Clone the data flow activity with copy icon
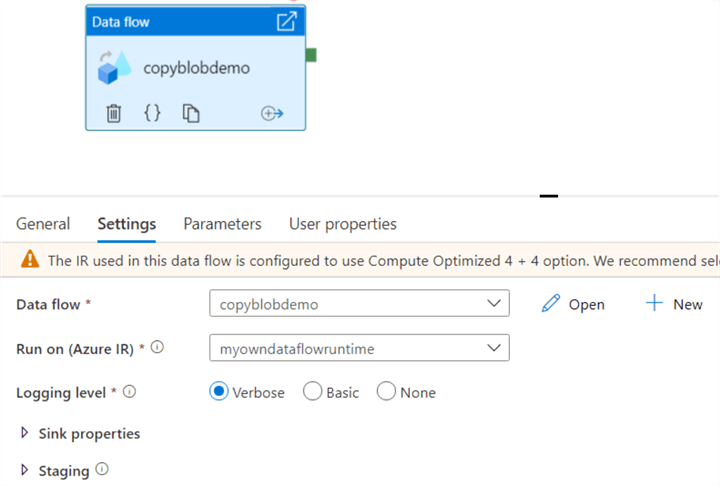Viewport: 720px width, 487px height. click(x=191, y=113)
